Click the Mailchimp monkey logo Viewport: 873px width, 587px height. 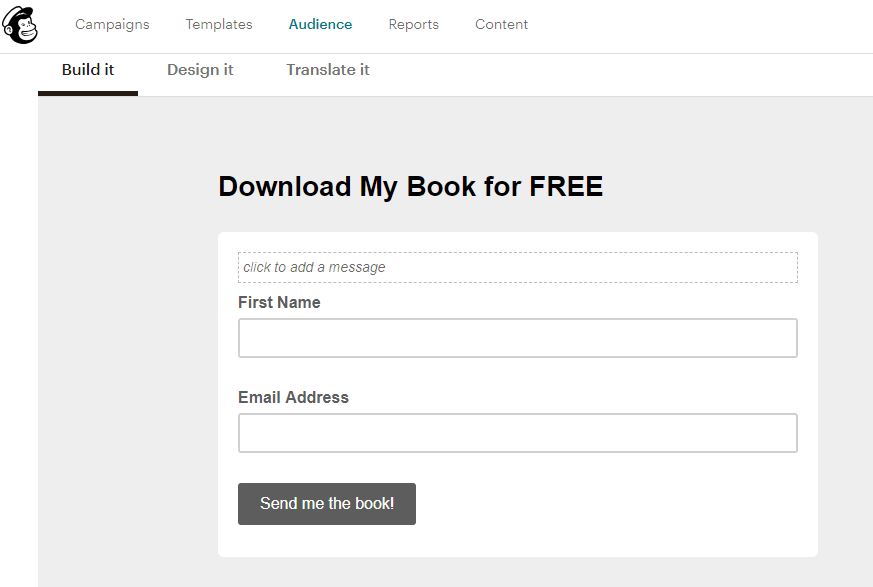tap(20, 25)
